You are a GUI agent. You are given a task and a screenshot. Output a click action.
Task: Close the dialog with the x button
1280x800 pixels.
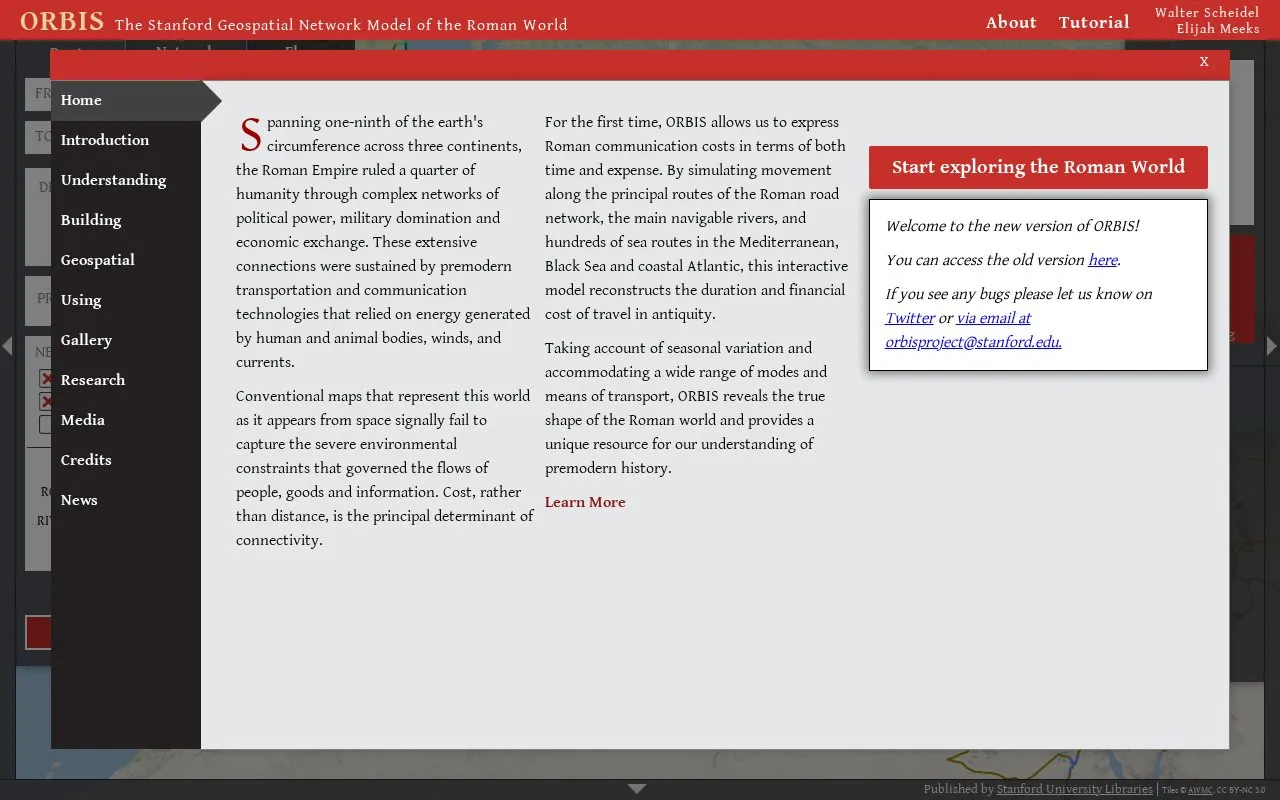coord(1204,62)
